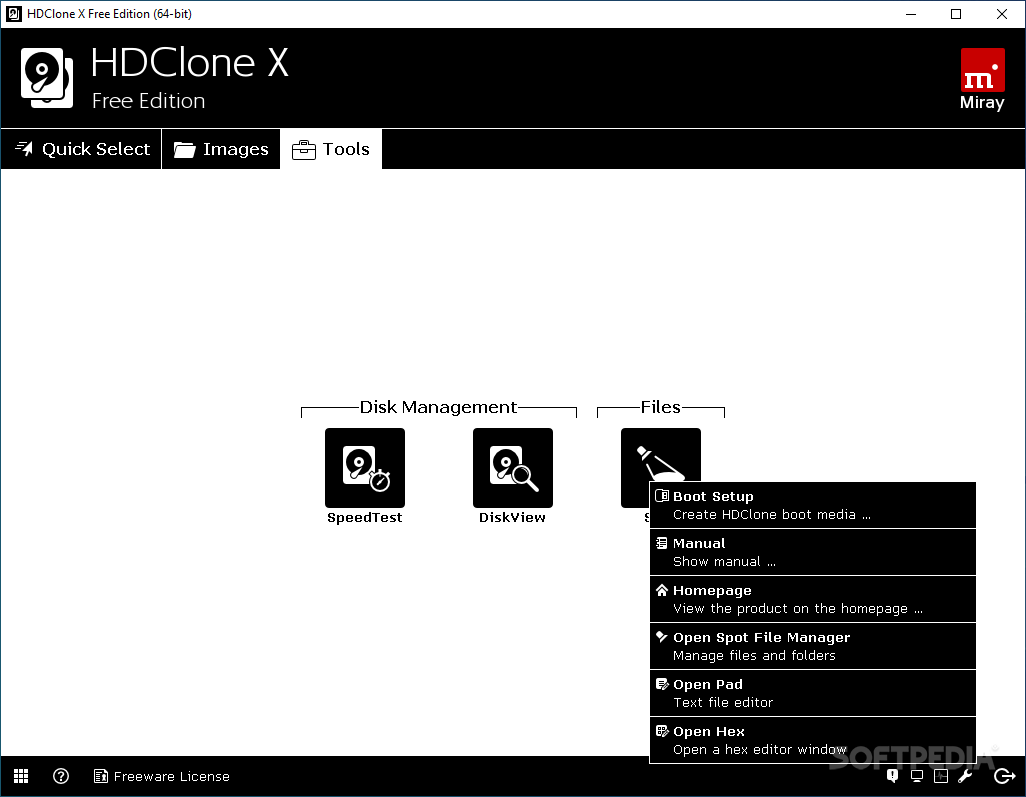Screen dimensions: 1026x797
Task: Launch the SpeedTest disk tool
Action: (364, 468)
